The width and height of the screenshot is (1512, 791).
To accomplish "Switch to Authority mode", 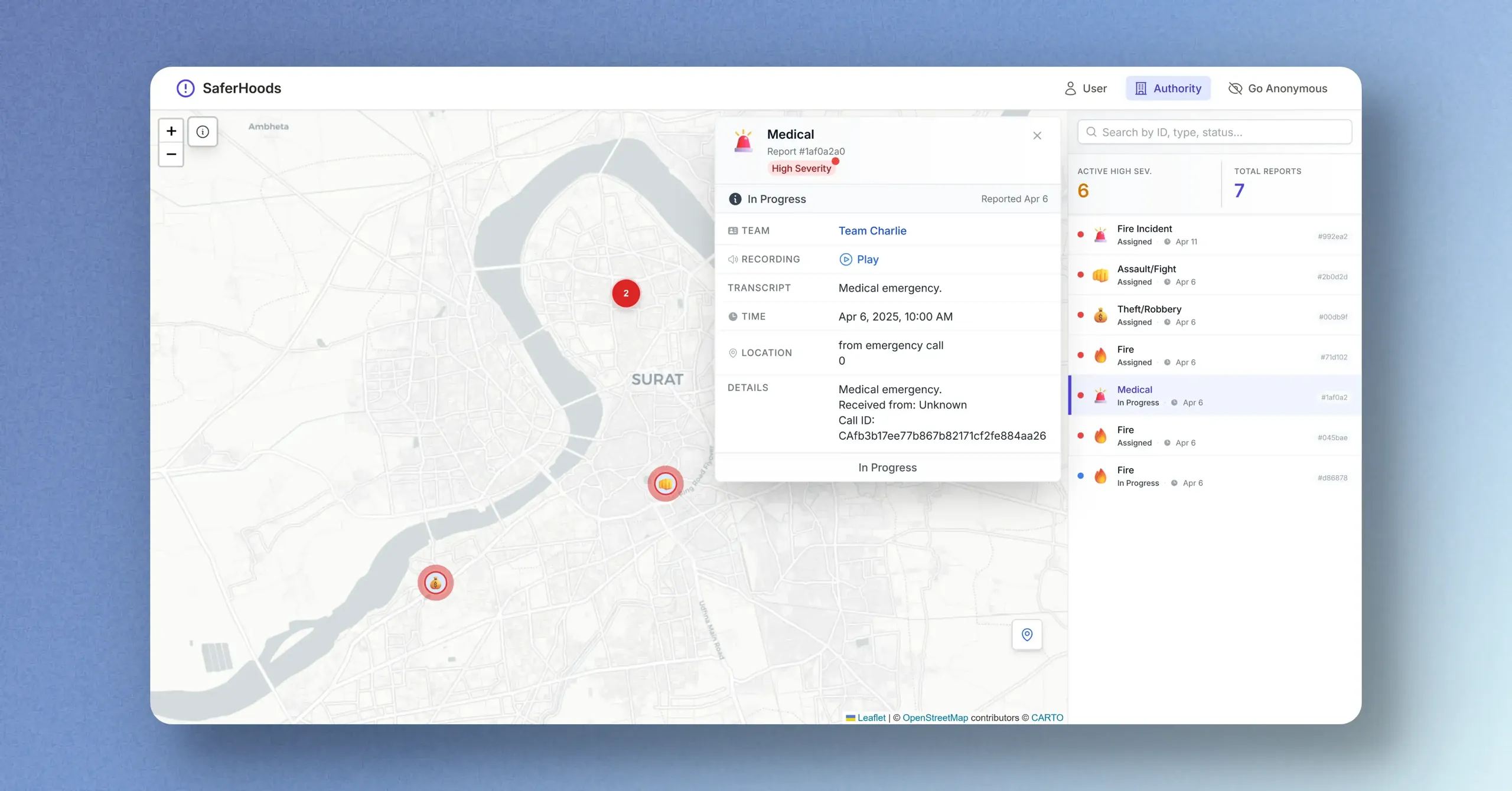I will [x=1168, y=89].
